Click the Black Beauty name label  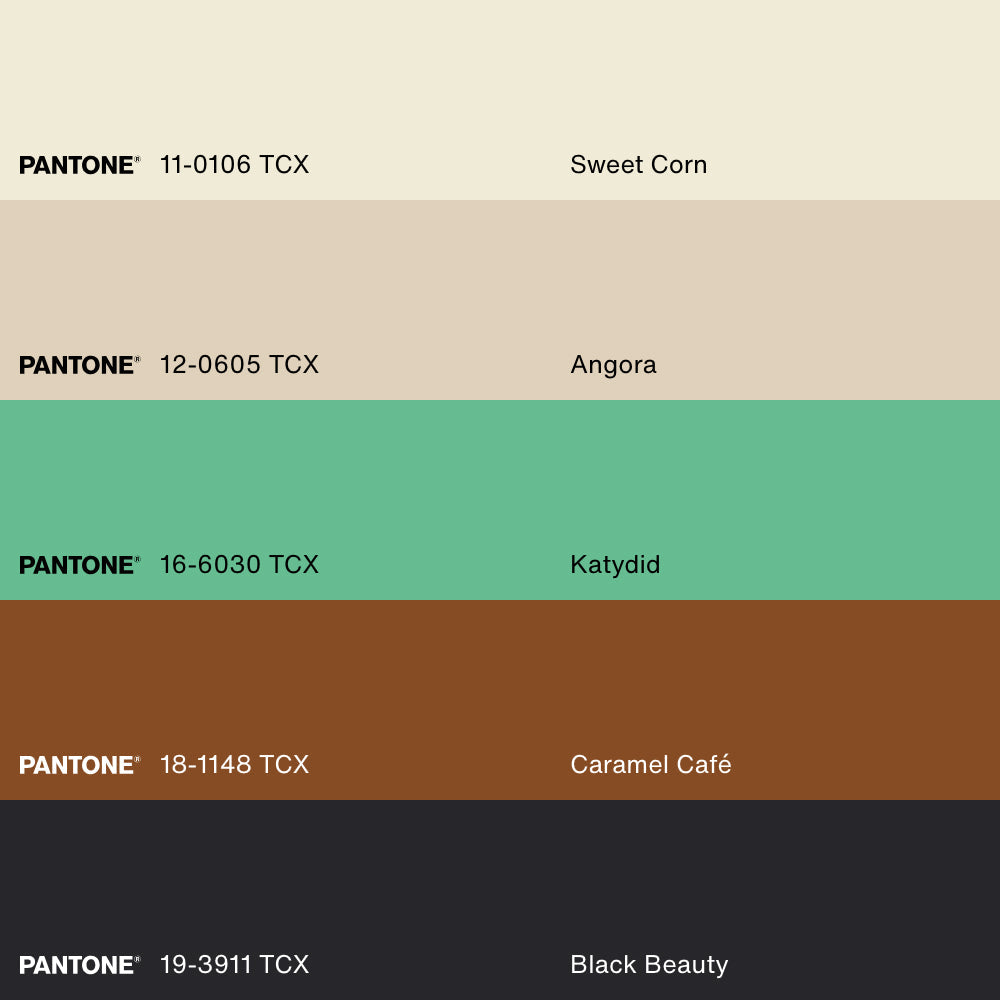point(649,966)
